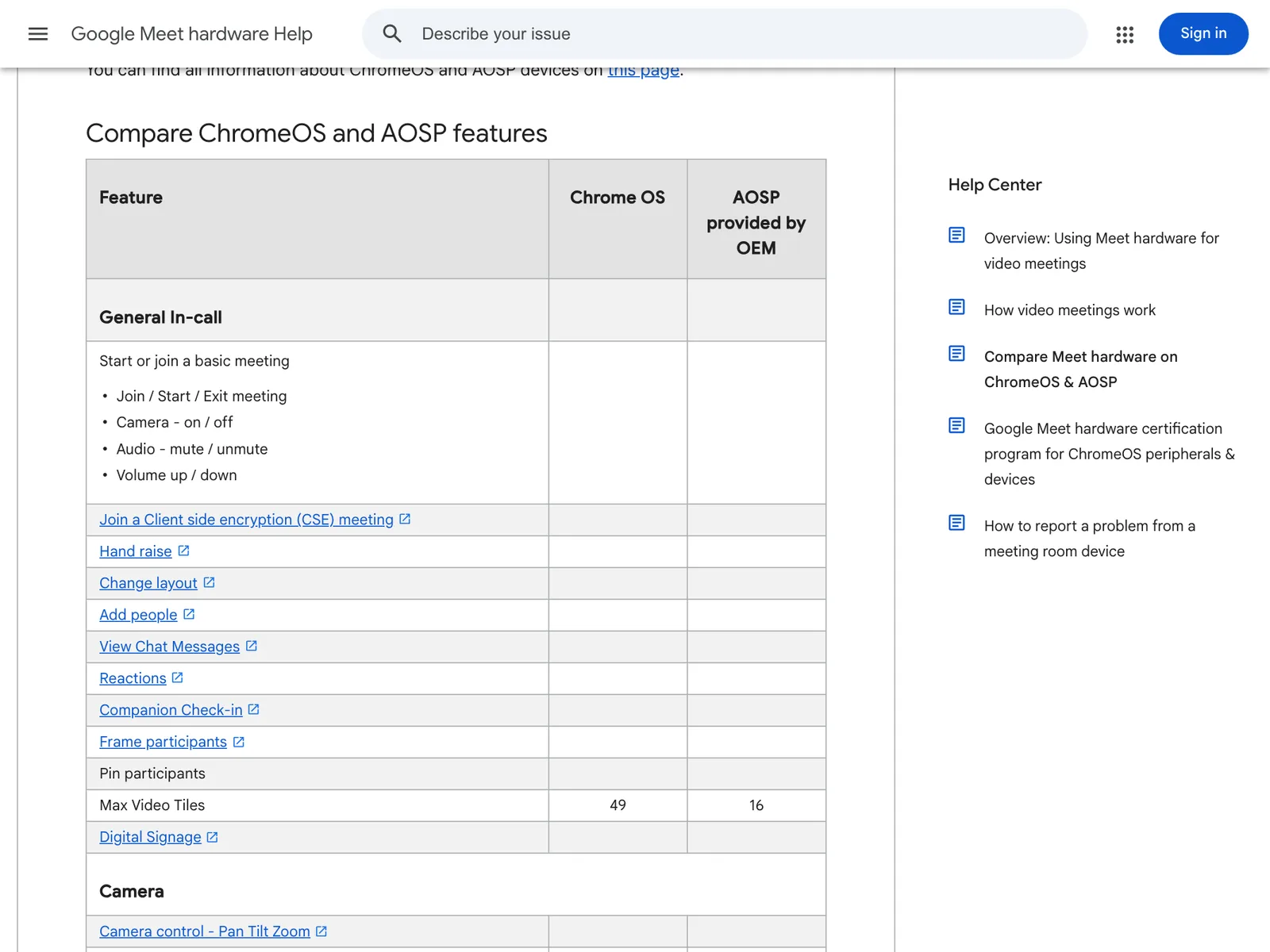Open Google Meet hardware certification program article
The image size is (1270, 952).
1110,454
